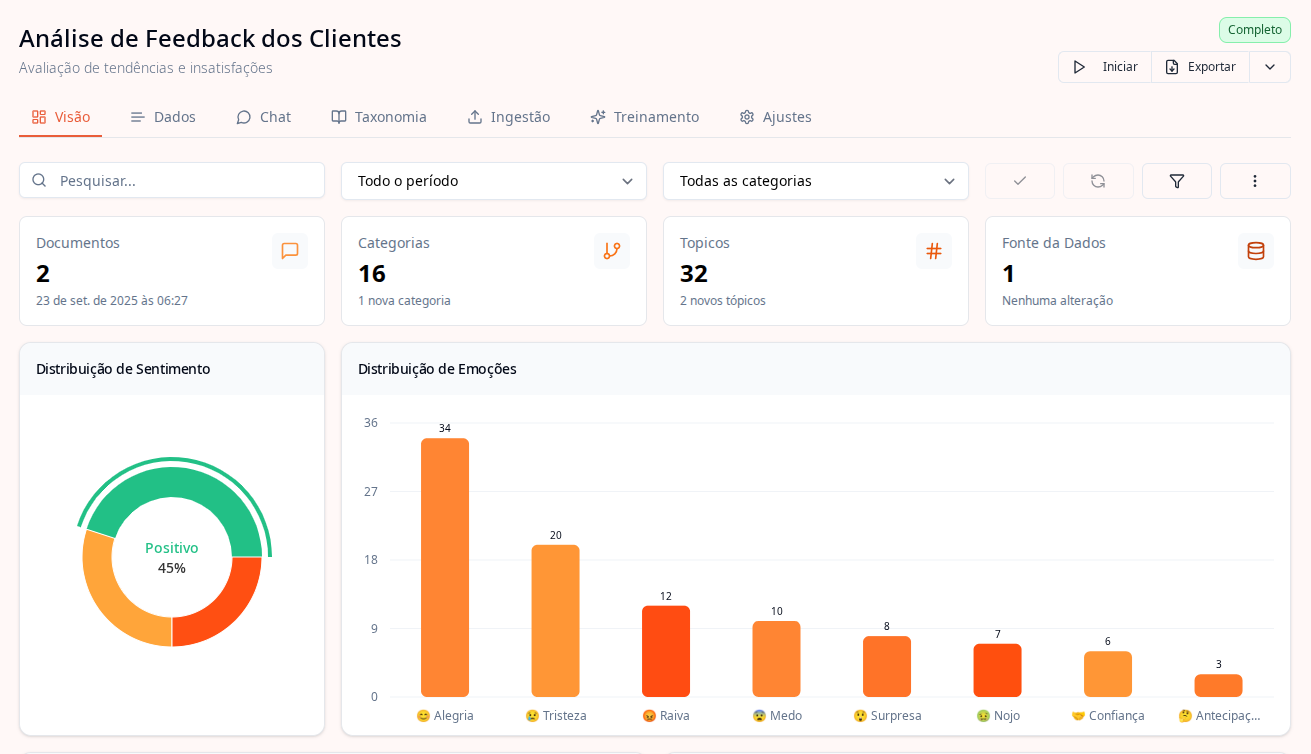Click the Categorias branch icon

612,251
